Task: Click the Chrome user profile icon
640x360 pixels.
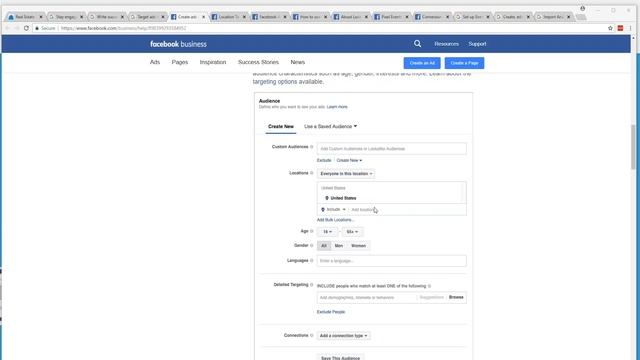Action: [582, 9]
